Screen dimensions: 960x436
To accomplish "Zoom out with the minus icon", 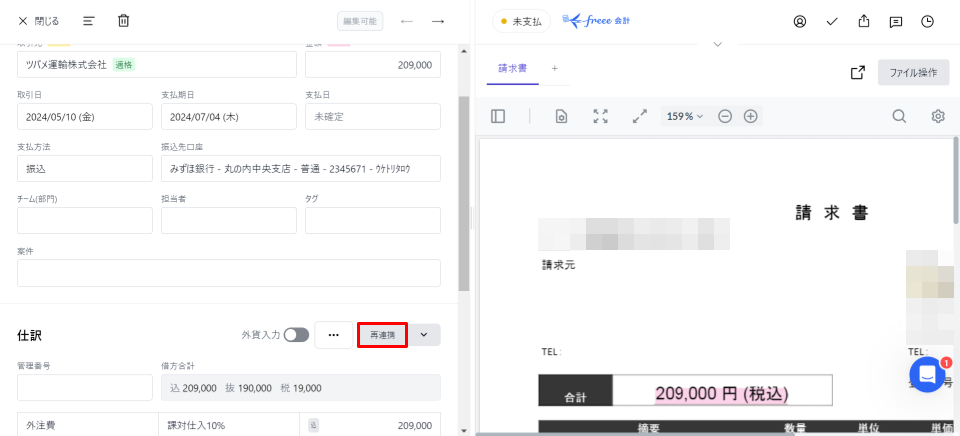I will (725, 116).
